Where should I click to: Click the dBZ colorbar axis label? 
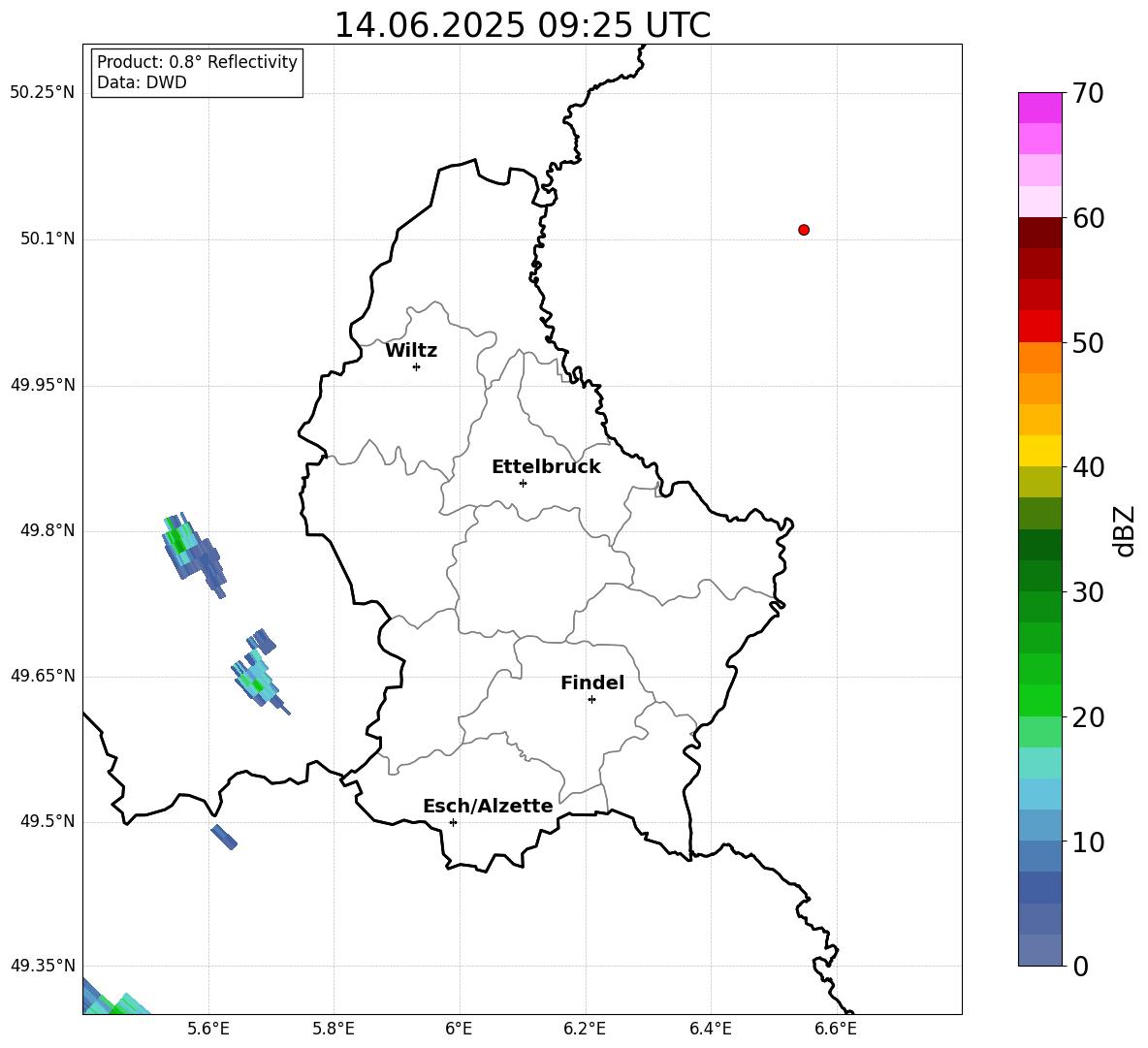[1126, 531]
